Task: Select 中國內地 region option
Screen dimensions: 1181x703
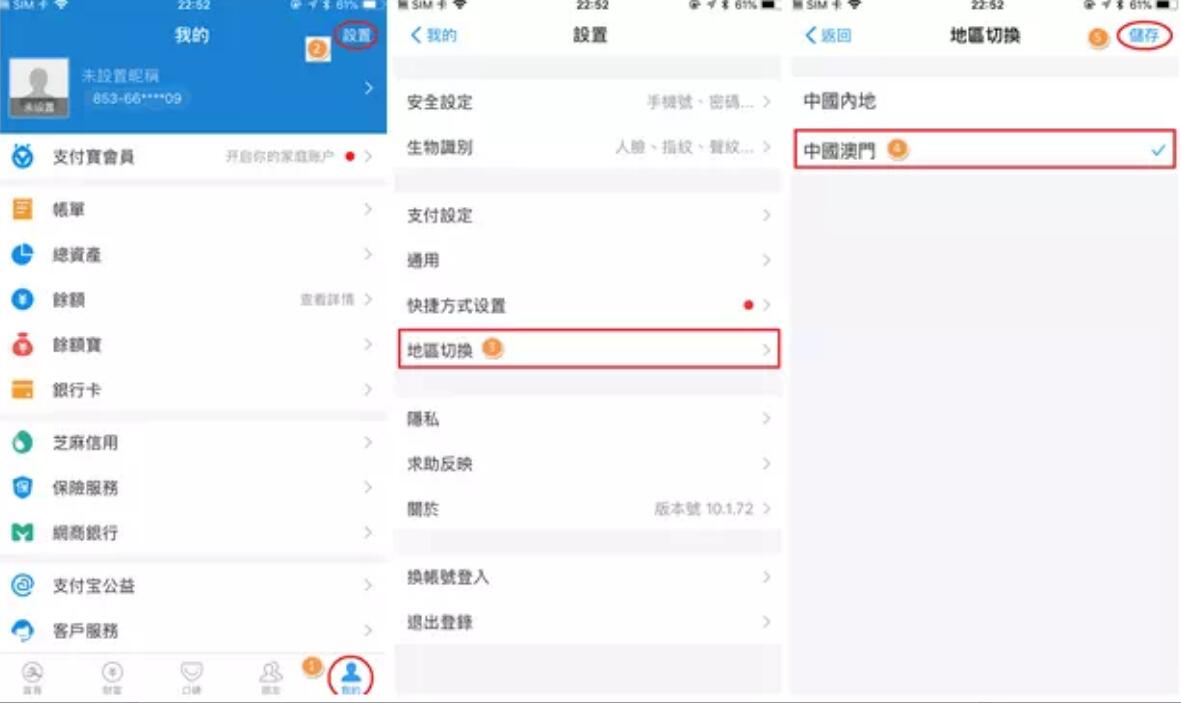Action: tap(984, 101)
